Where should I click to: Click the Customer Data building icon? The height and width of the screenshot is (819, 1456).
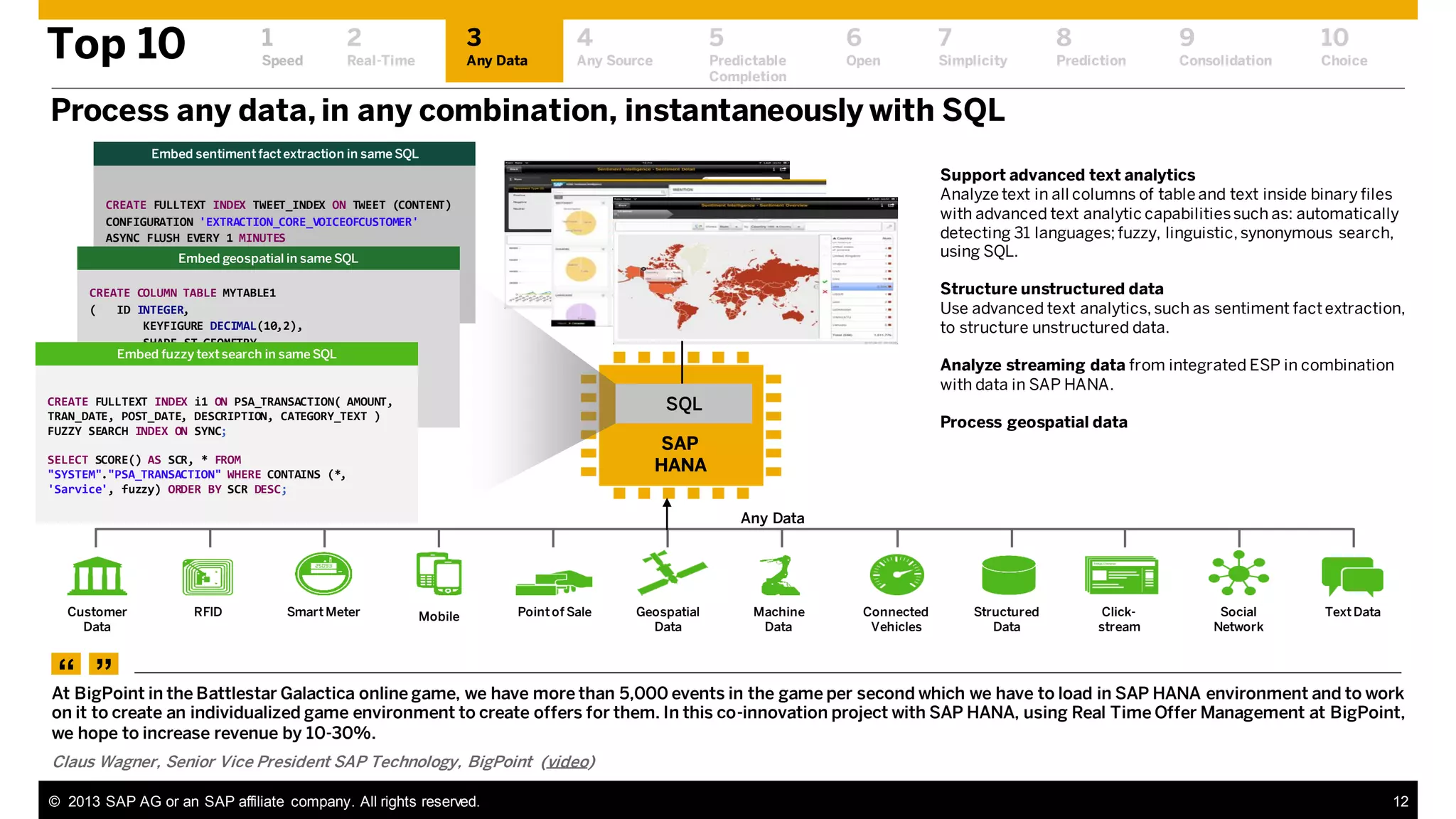click(97, 576)
